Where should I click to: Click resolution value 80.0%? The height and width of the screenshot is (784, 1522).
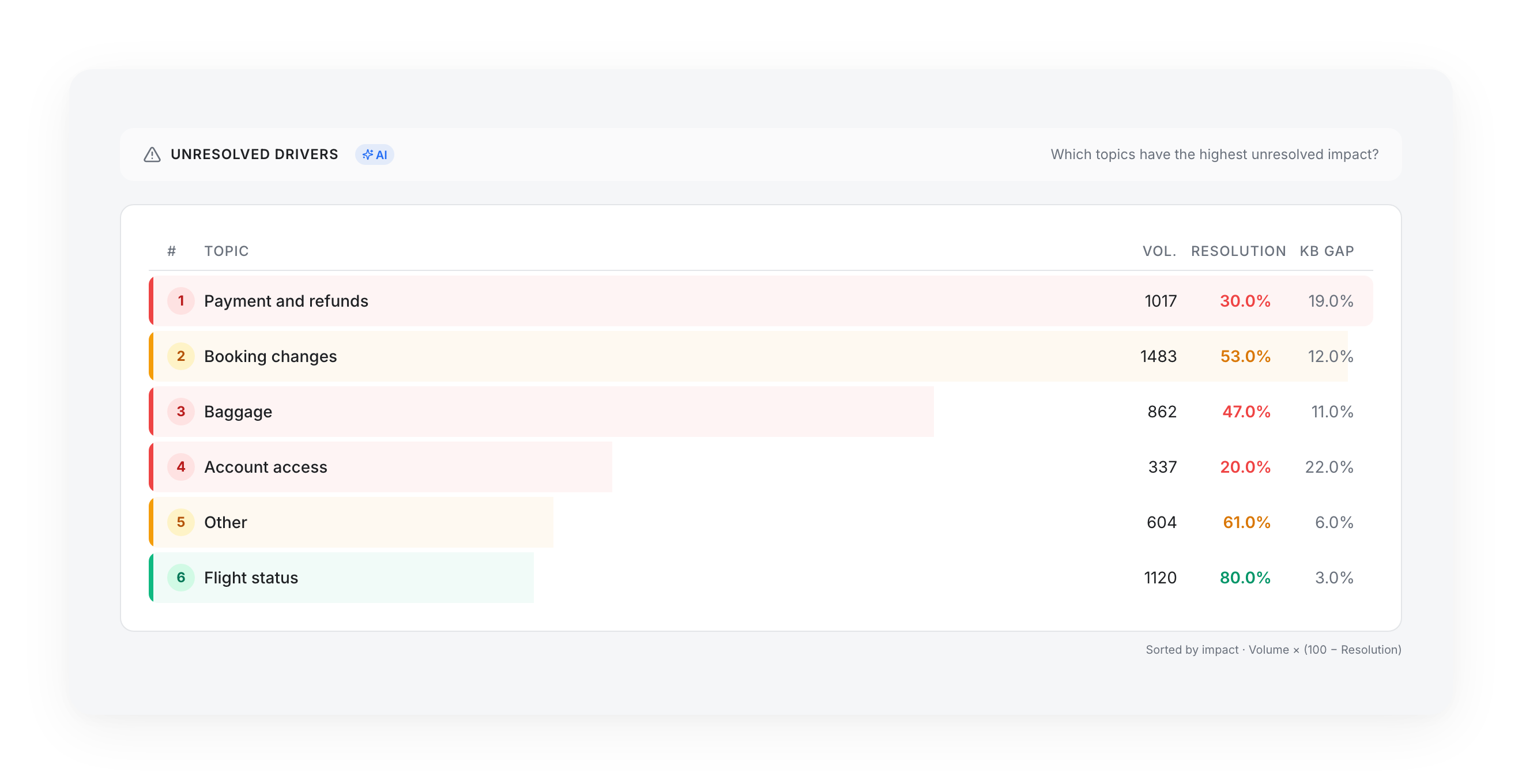[1245, 578]
